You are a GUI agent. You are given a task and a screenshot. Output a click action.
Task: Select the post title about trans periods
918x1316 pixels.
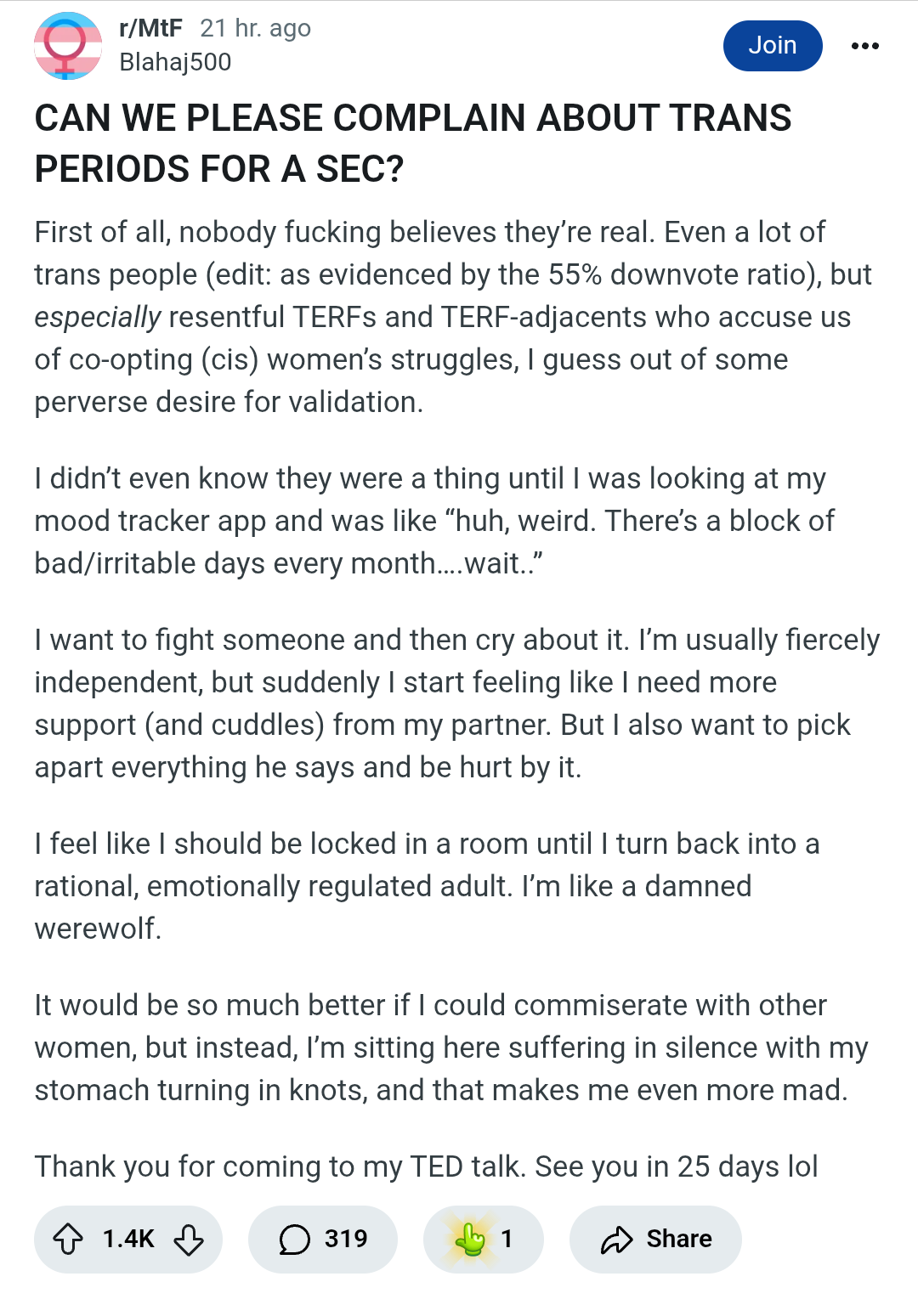click(x=413, y=143)
